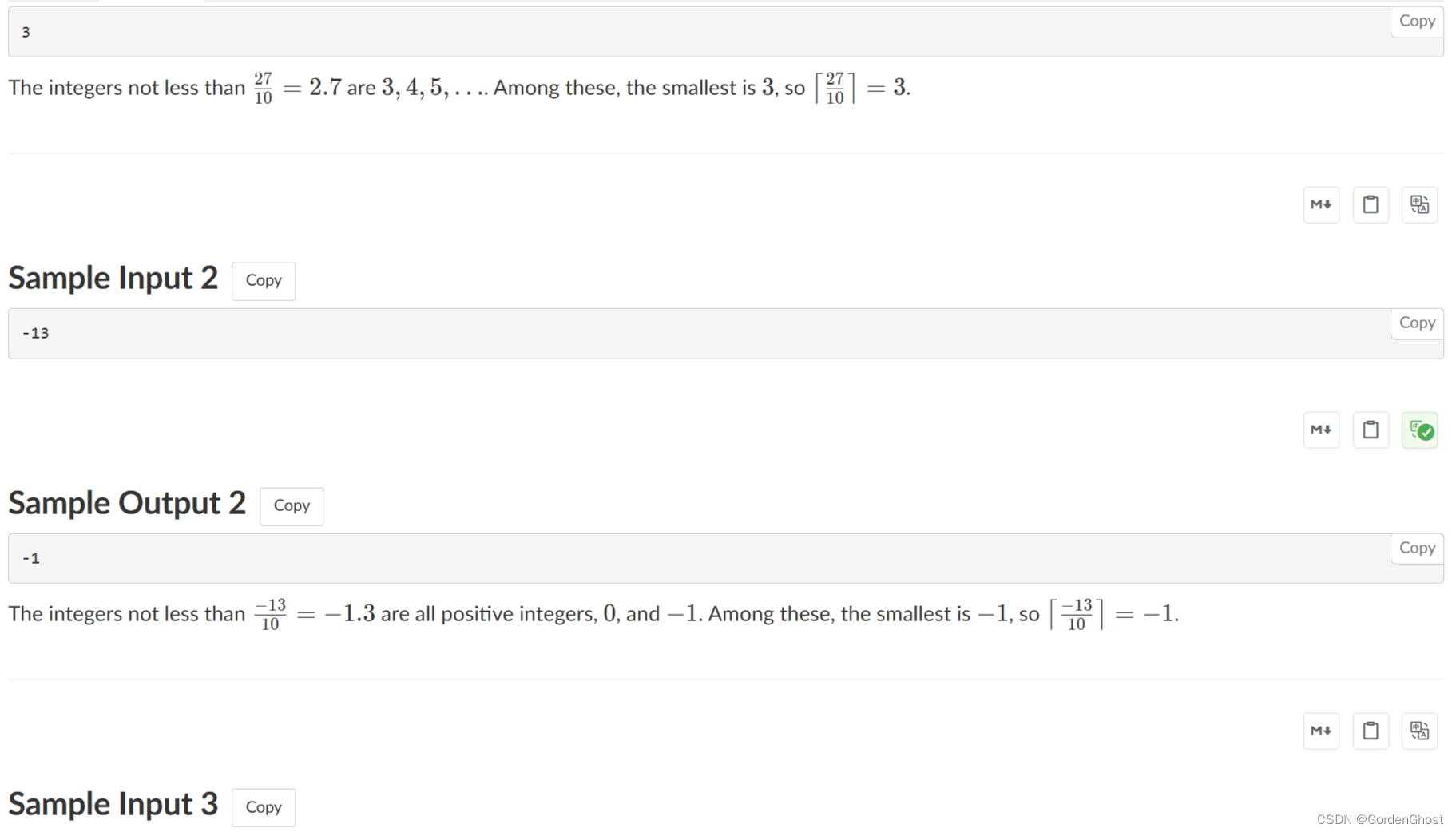Click the Markdown download icon above Sample Input 3
The height and width of the screenshot is (832, 1456).
[x=1321, y=731]
